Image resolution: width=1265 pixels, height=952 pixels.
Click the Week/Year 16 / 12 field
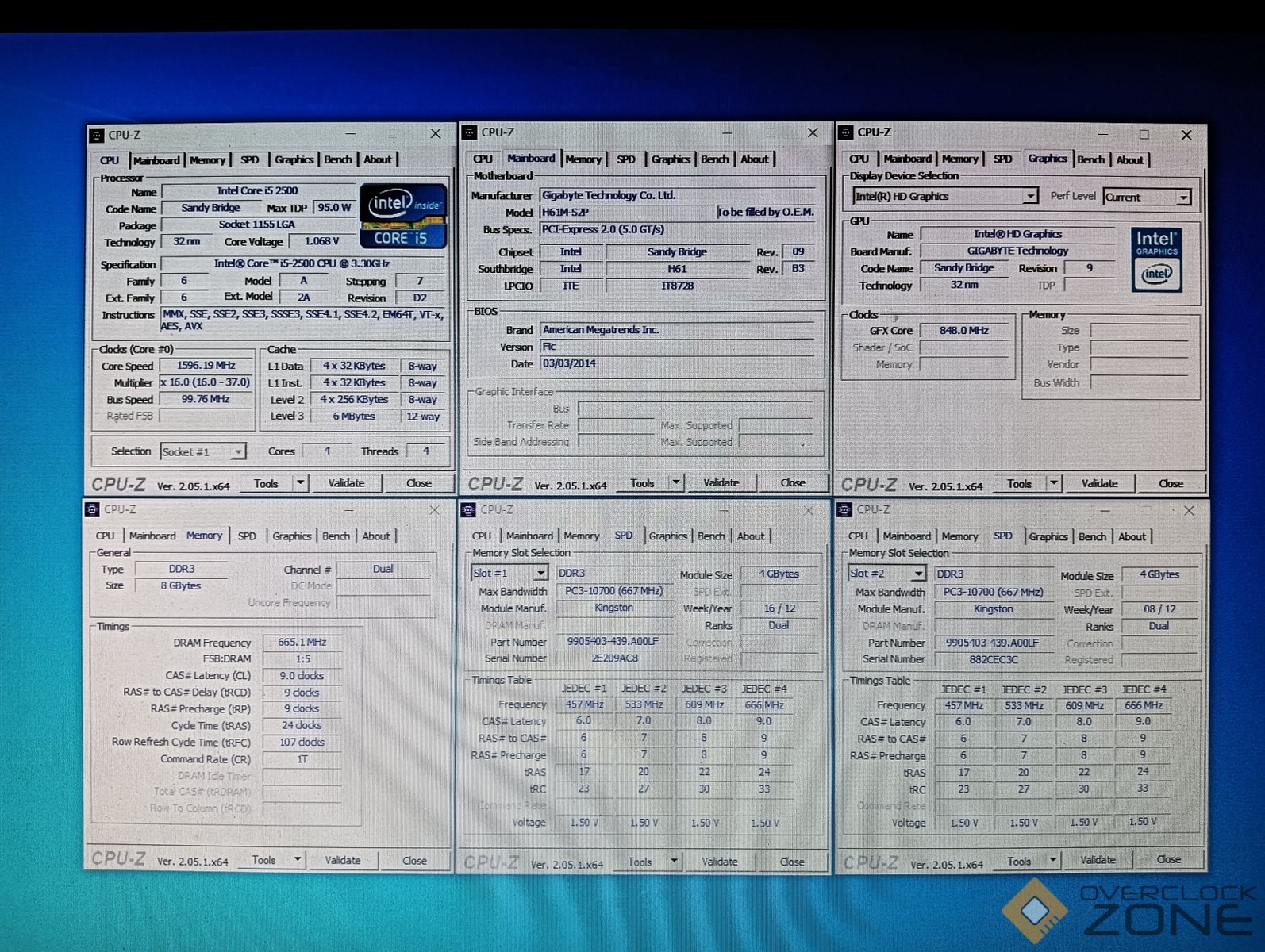[x=779, y=608]
